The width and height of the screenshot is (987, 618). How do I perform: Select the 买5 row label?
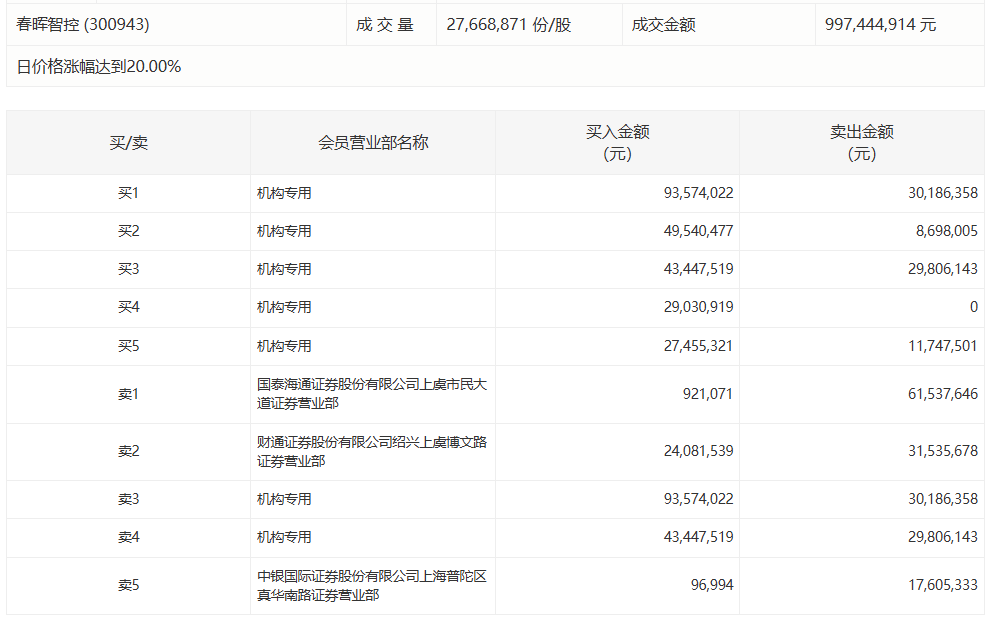click(124, 346)
